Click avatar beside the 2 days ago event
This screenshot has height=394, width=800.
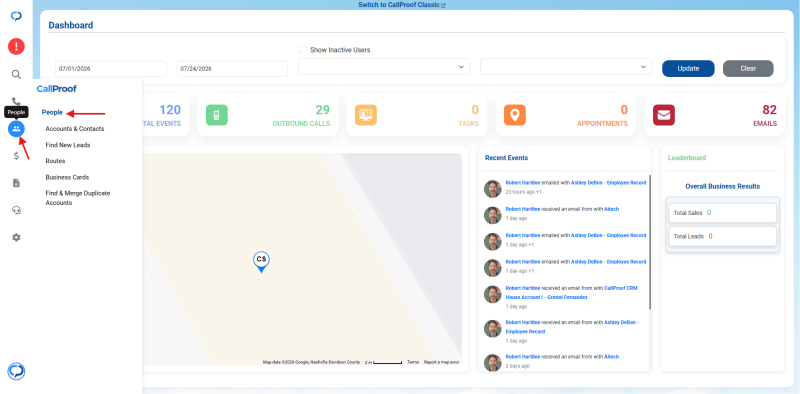492,362
